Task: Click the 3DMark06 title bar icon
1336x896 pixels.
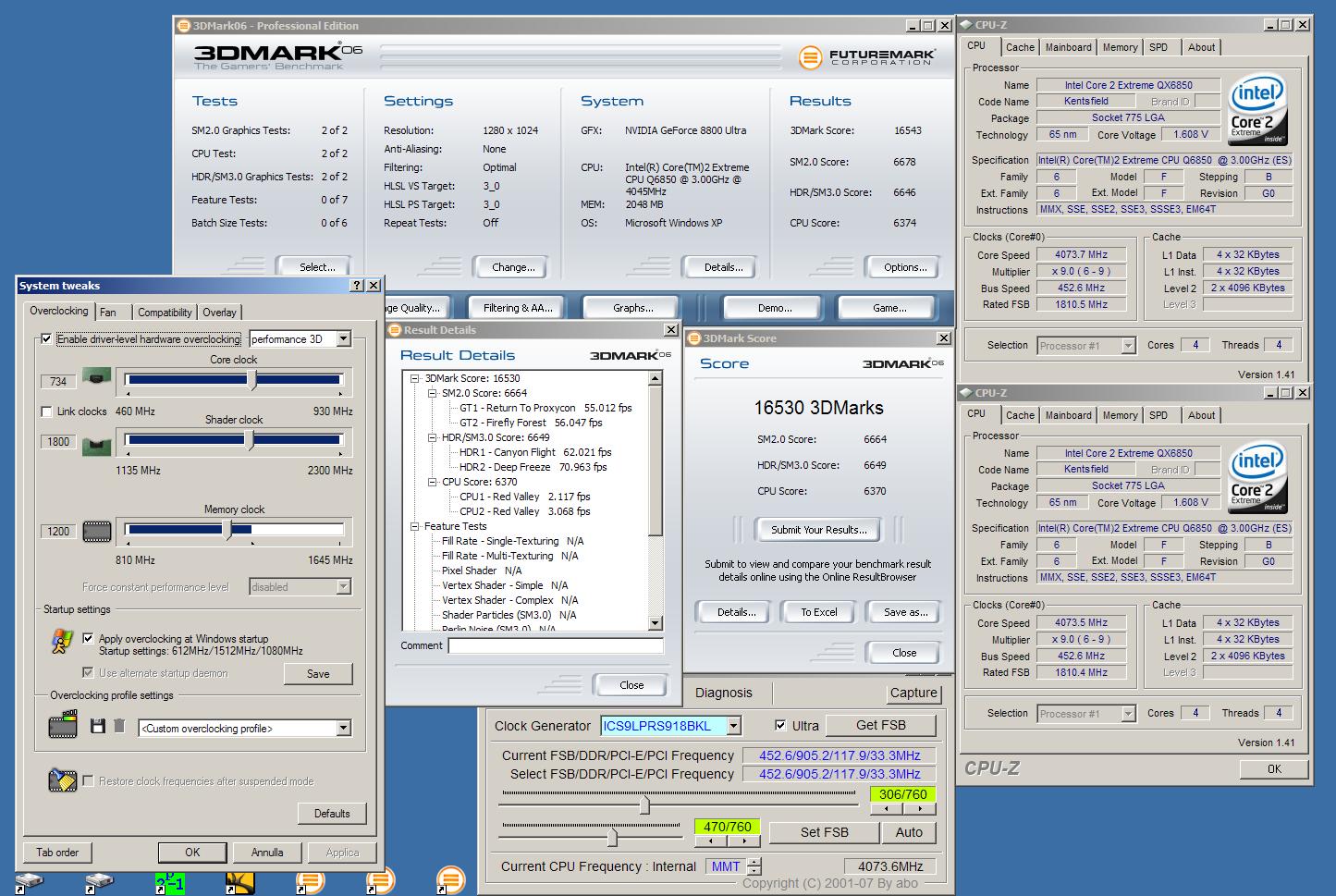Action: [x=184, y=26]
